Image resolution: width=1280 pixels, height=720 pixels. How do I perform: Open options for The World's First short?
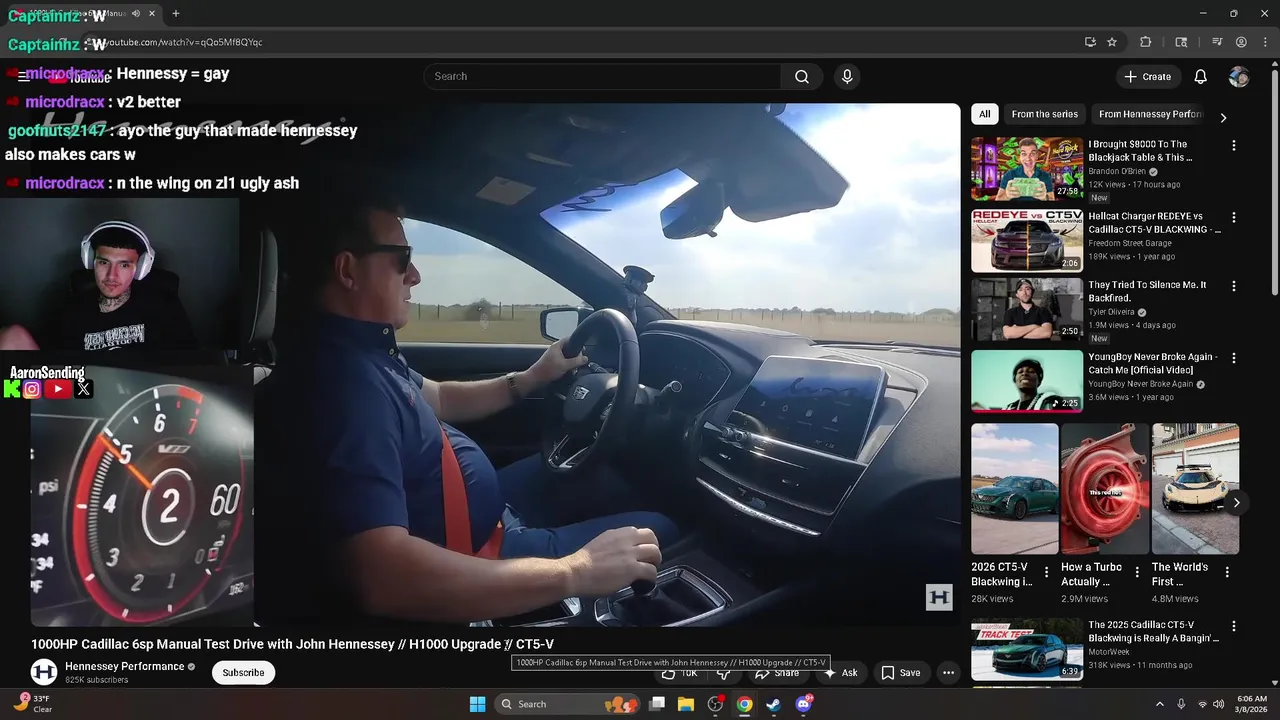pyautogui.click(x=1227, y=573)
